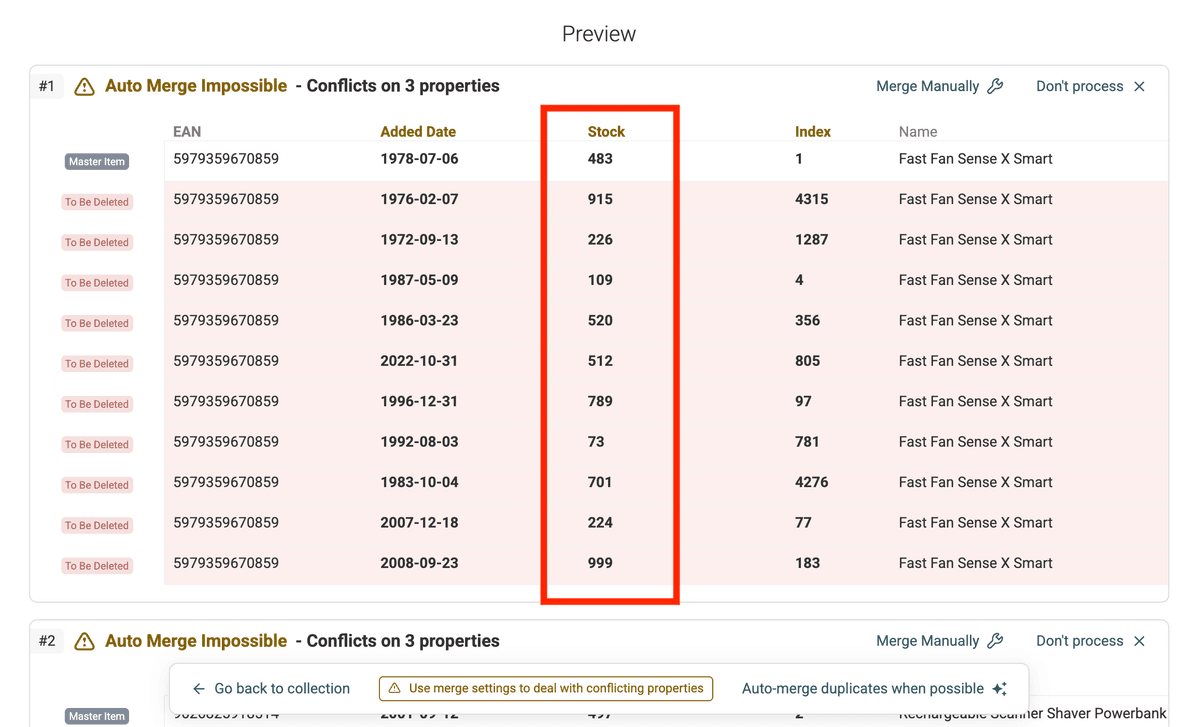The height and width of the screenshot is (727, 1200).
Task: Select Don't process for group #2
Action: (x=1090, y=641)
